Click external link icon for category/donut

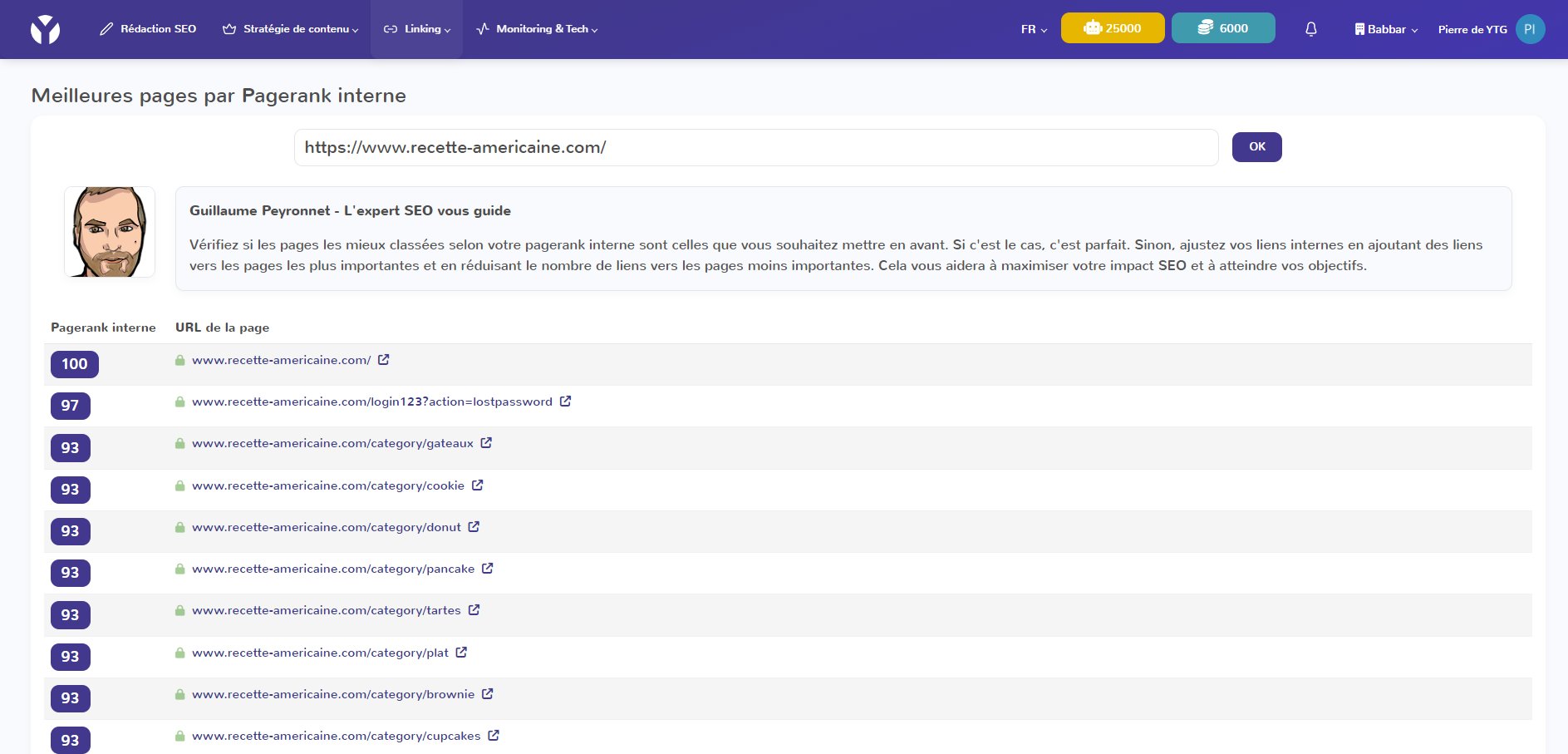point(474,527)
